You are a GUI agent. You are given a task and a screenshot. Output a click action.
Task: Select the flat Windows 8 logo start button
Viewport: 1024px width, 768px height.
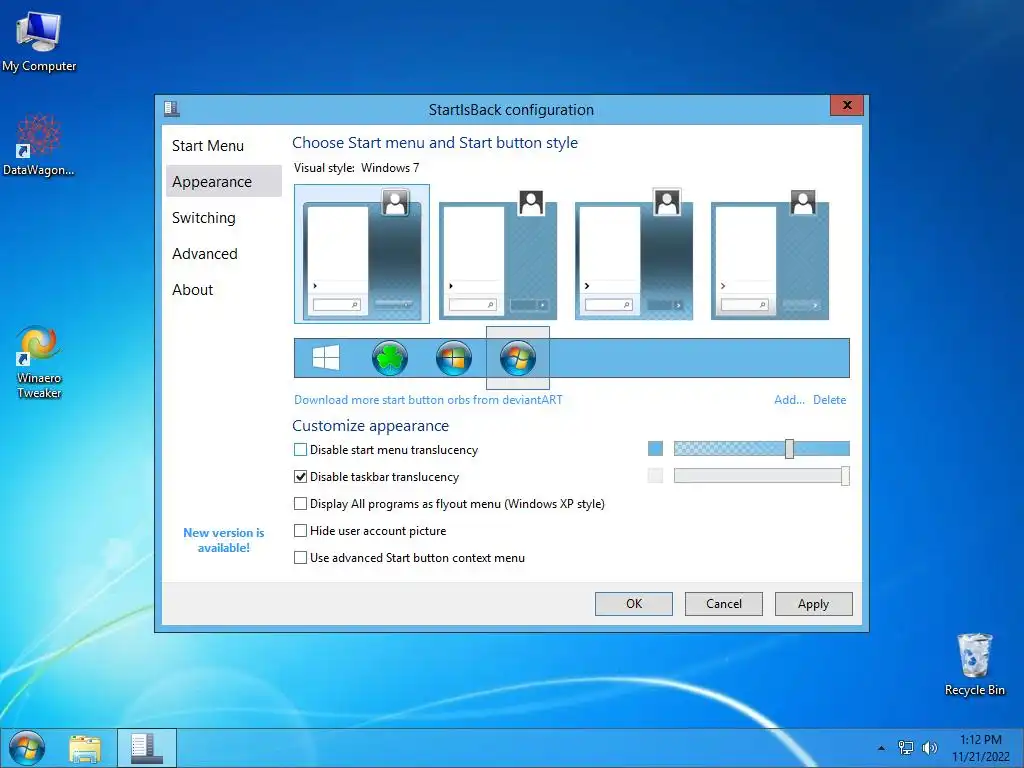pos(326,358)
